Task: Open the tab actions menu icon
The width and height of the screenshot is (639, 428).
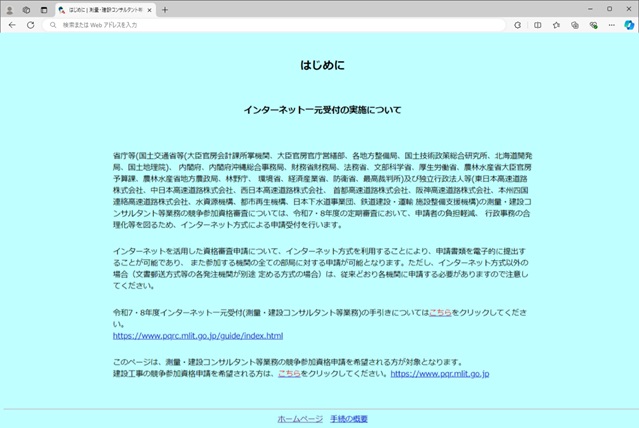Action: (44, 10)
